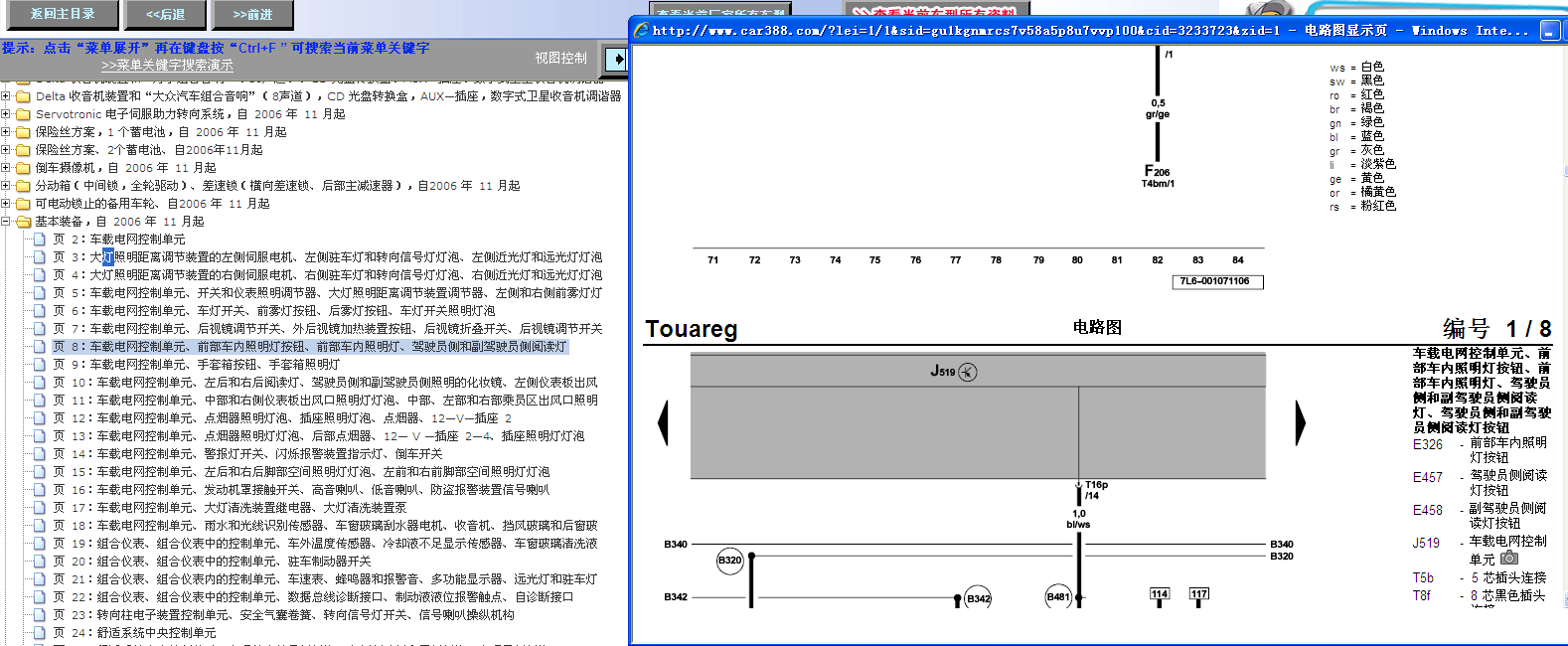Viewport: 1568px width, 646px height.
Task: Expand the Servotronic 电子伺服助力转向系统 node
Action: [x=6, y=114]
